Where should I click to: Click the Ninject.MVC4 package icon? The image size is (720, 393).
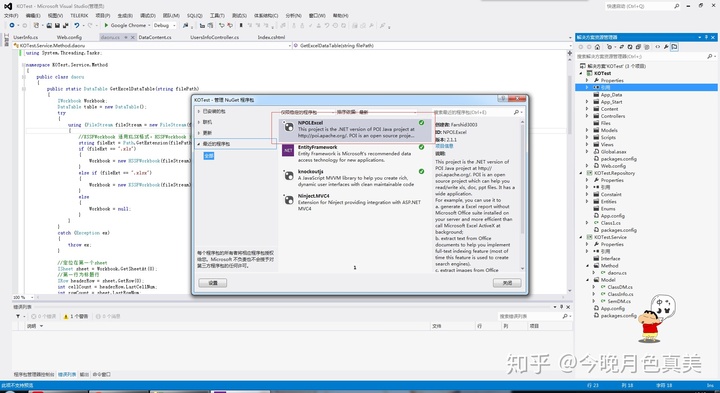(288, 199)
